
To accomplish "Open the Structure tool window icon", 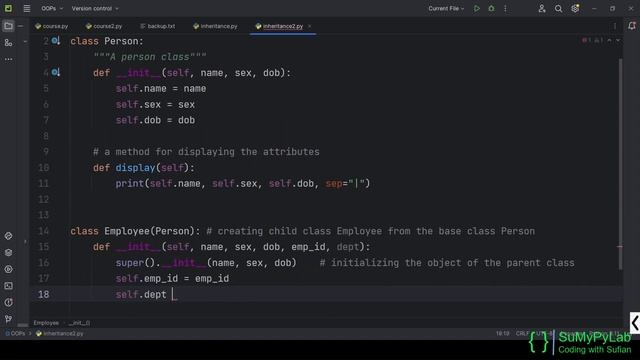I will coord(8,42).
